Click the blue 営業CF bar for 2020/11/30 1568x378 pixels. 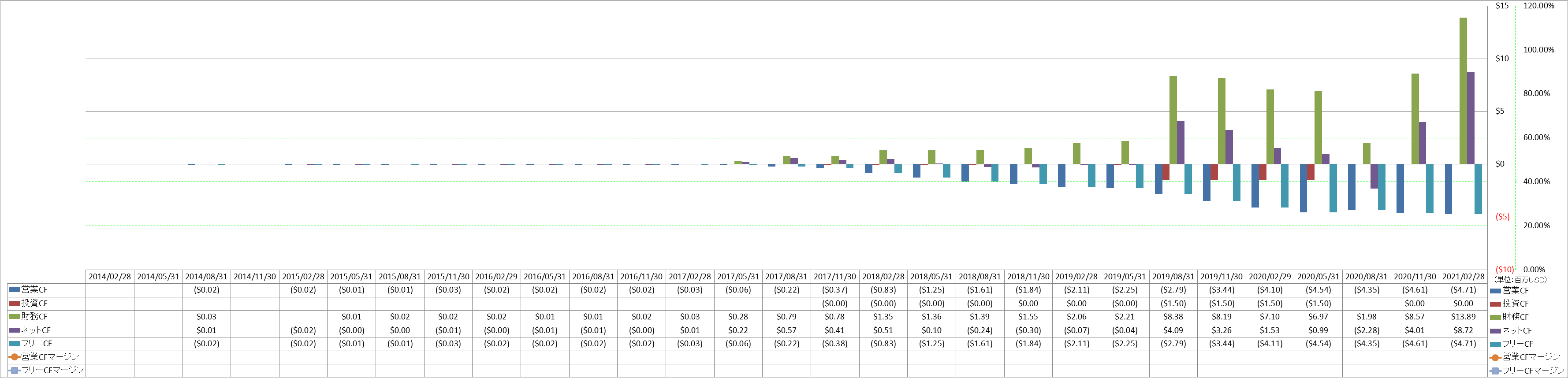(x=1400, y=188)
